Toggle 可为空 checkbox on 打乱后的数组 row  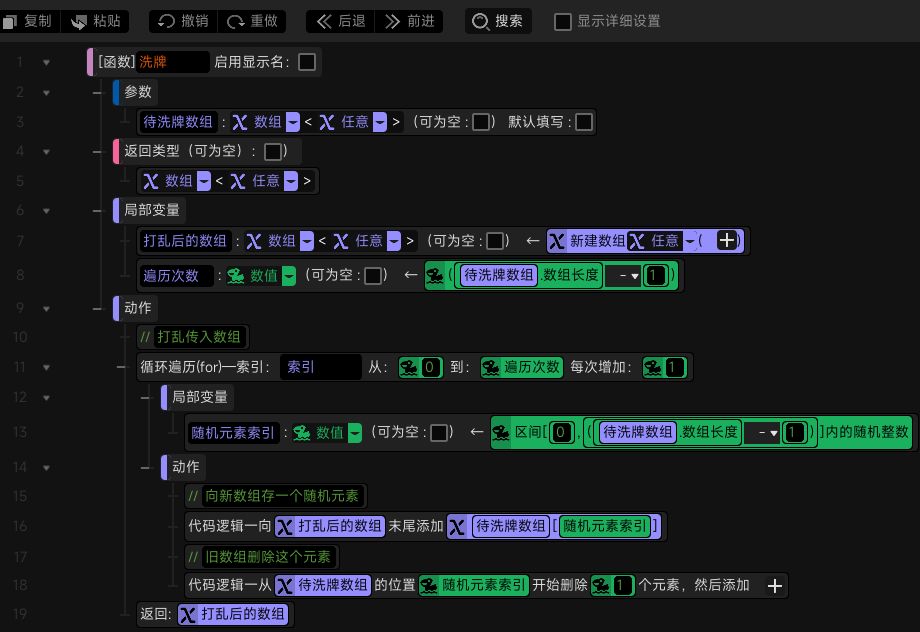point(495,241)
